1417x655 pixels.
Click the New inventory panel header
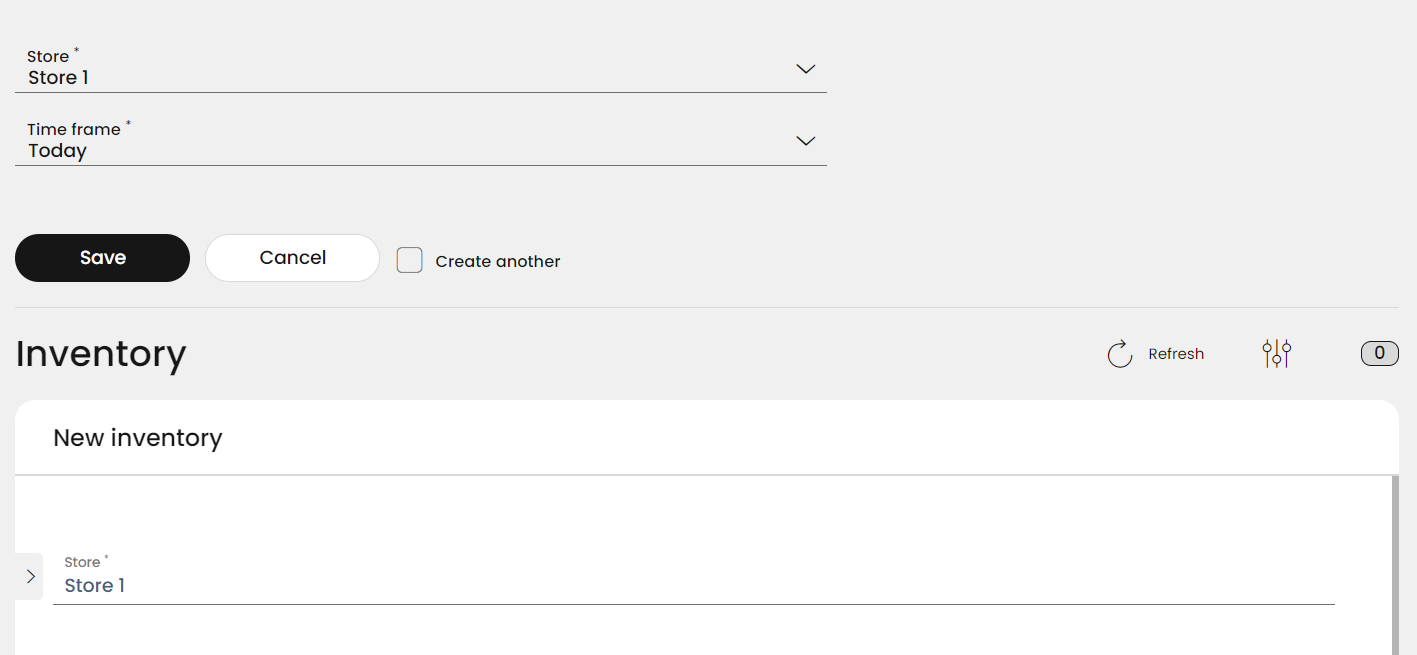(x=707, y=438)
